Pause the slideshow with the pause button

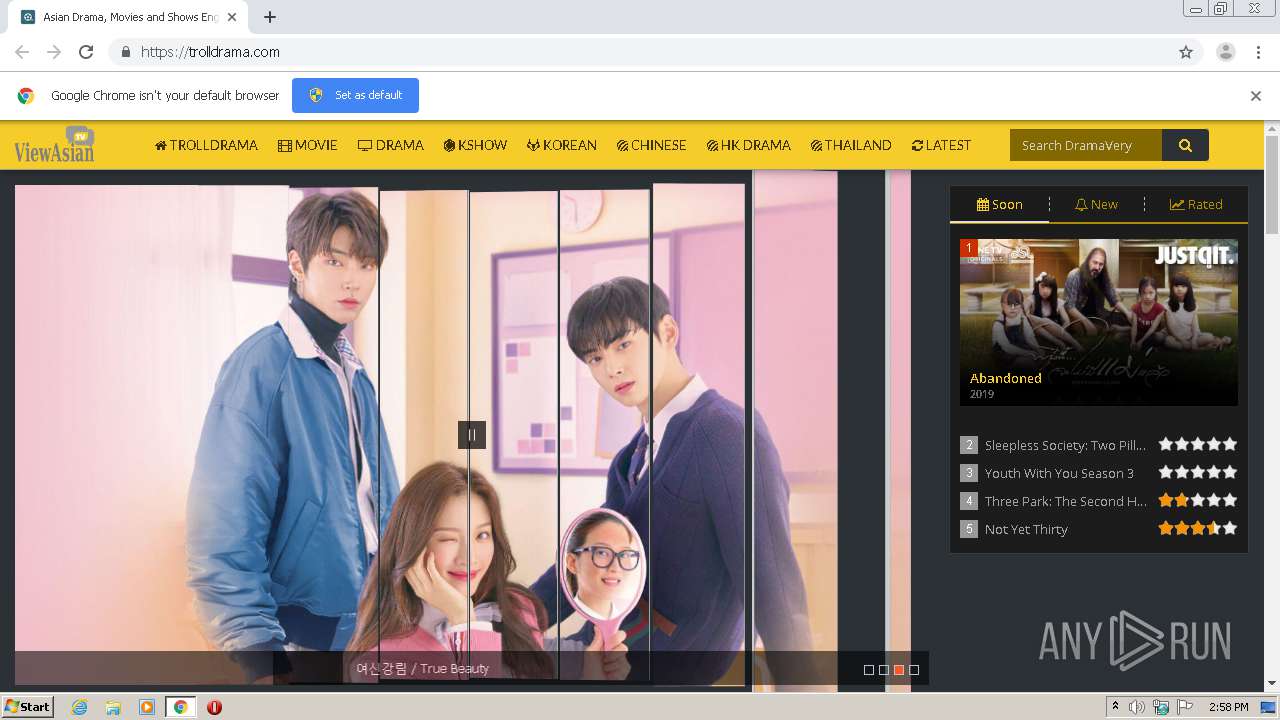[x=472, y=435]
